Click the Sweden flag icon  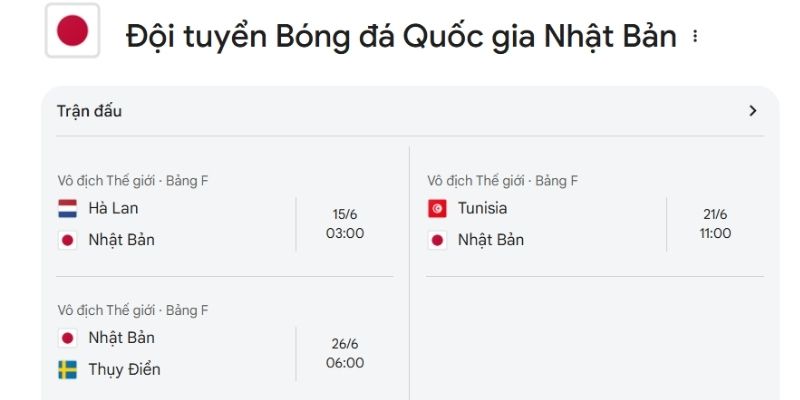pos(67,369)
